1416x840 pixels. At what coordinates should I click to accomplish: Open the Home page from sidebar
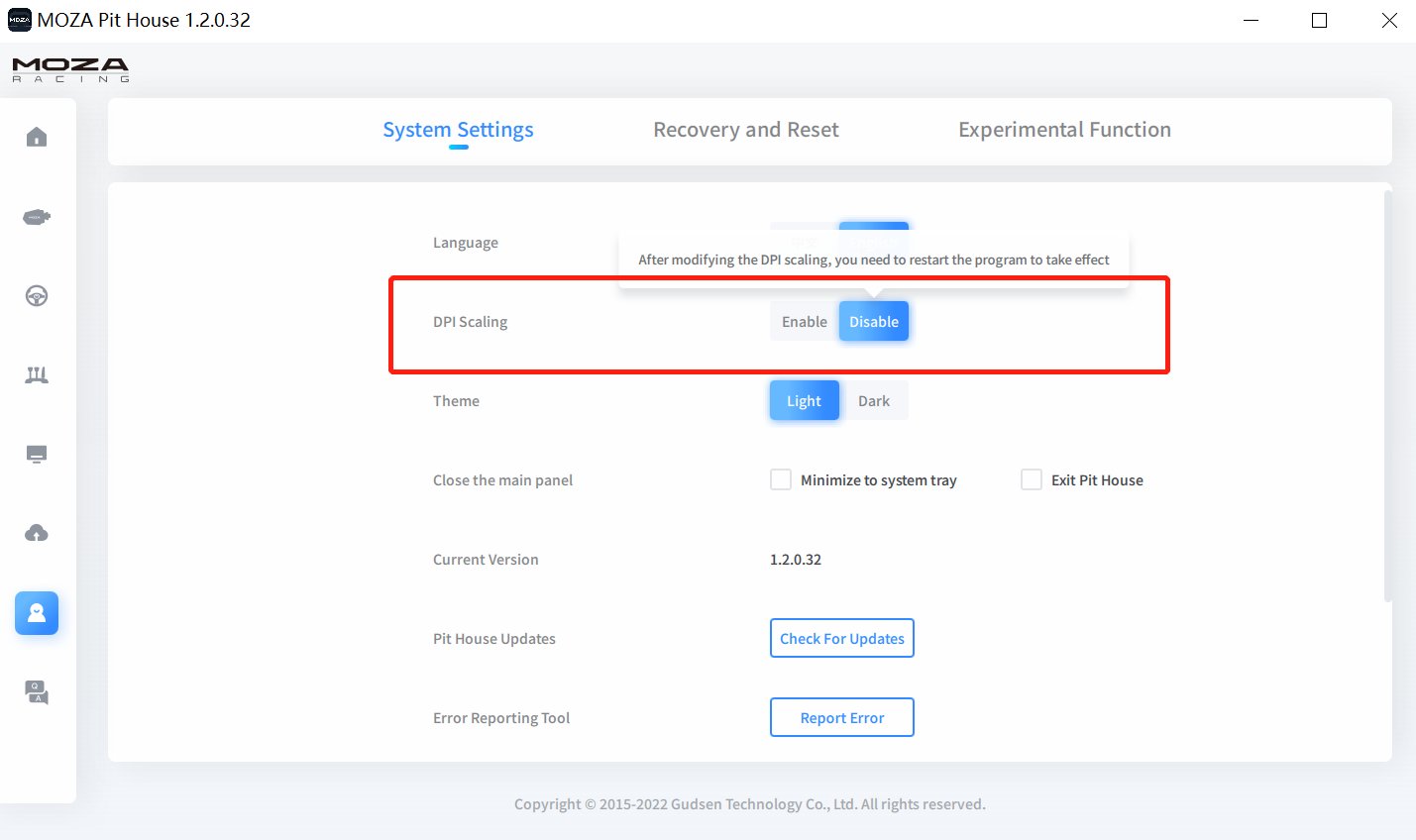(37, 137)
